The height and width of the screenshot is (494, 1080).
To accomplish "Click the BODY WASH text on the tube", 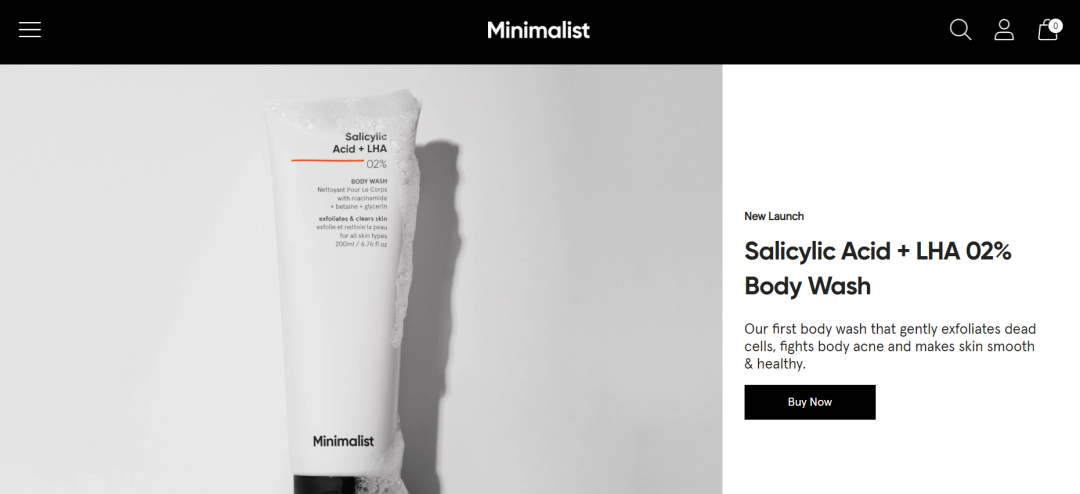I will (x=369, y=182).
